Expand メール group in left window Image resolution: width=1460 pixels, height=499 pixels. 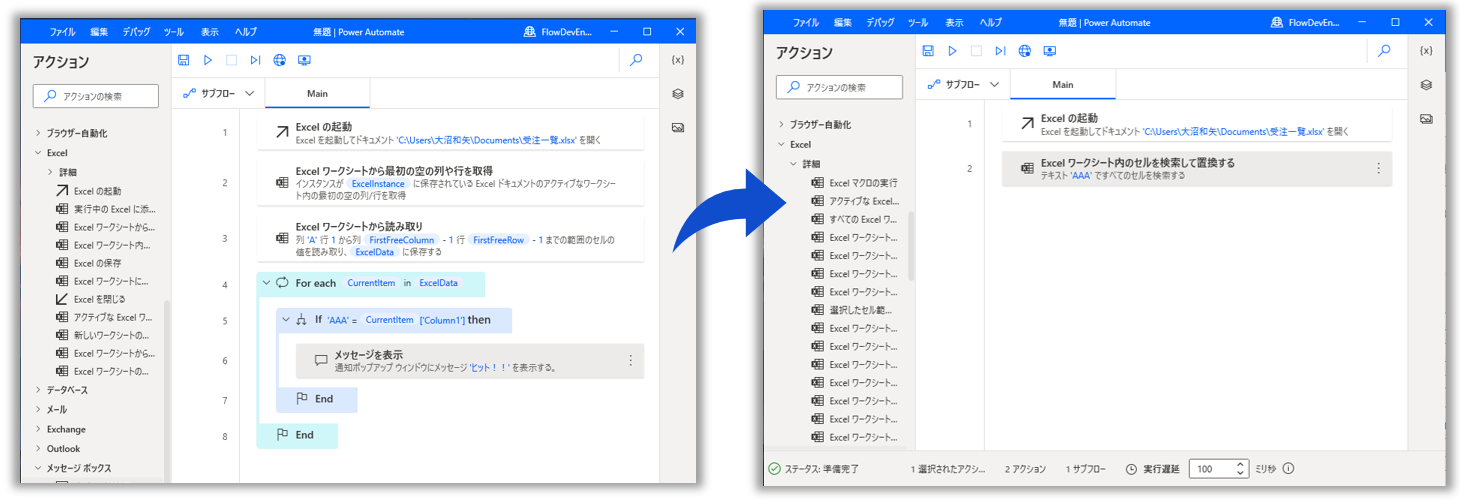pos(38,410)
